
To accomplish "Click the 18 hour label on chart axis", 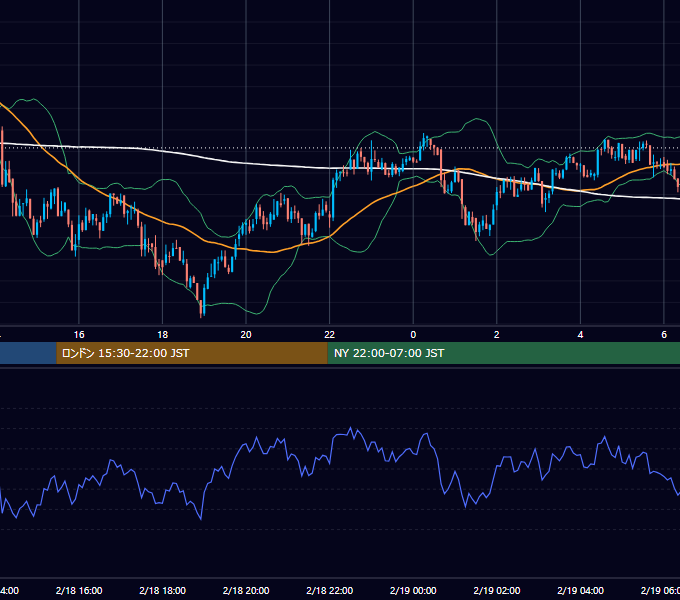I will pos(162,335).
